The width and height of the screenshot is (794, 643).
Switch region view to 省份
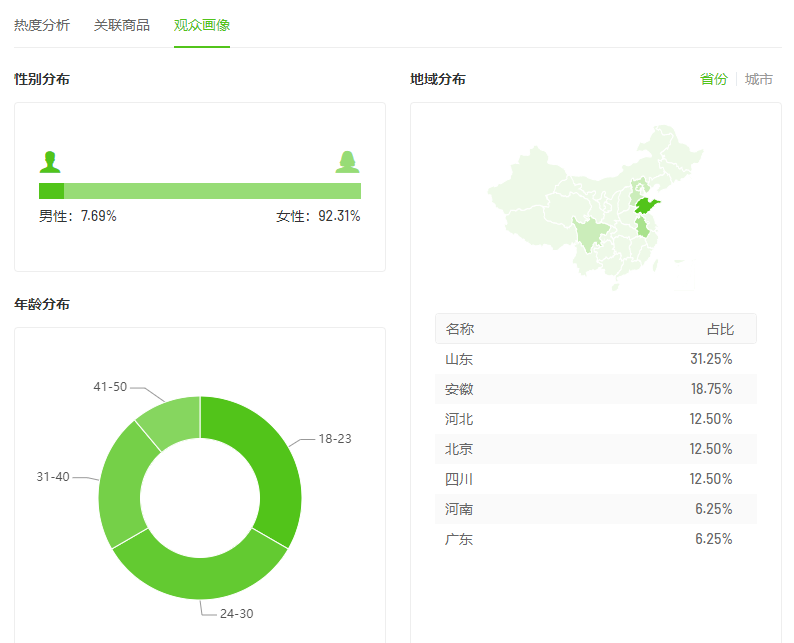[713, 79]
